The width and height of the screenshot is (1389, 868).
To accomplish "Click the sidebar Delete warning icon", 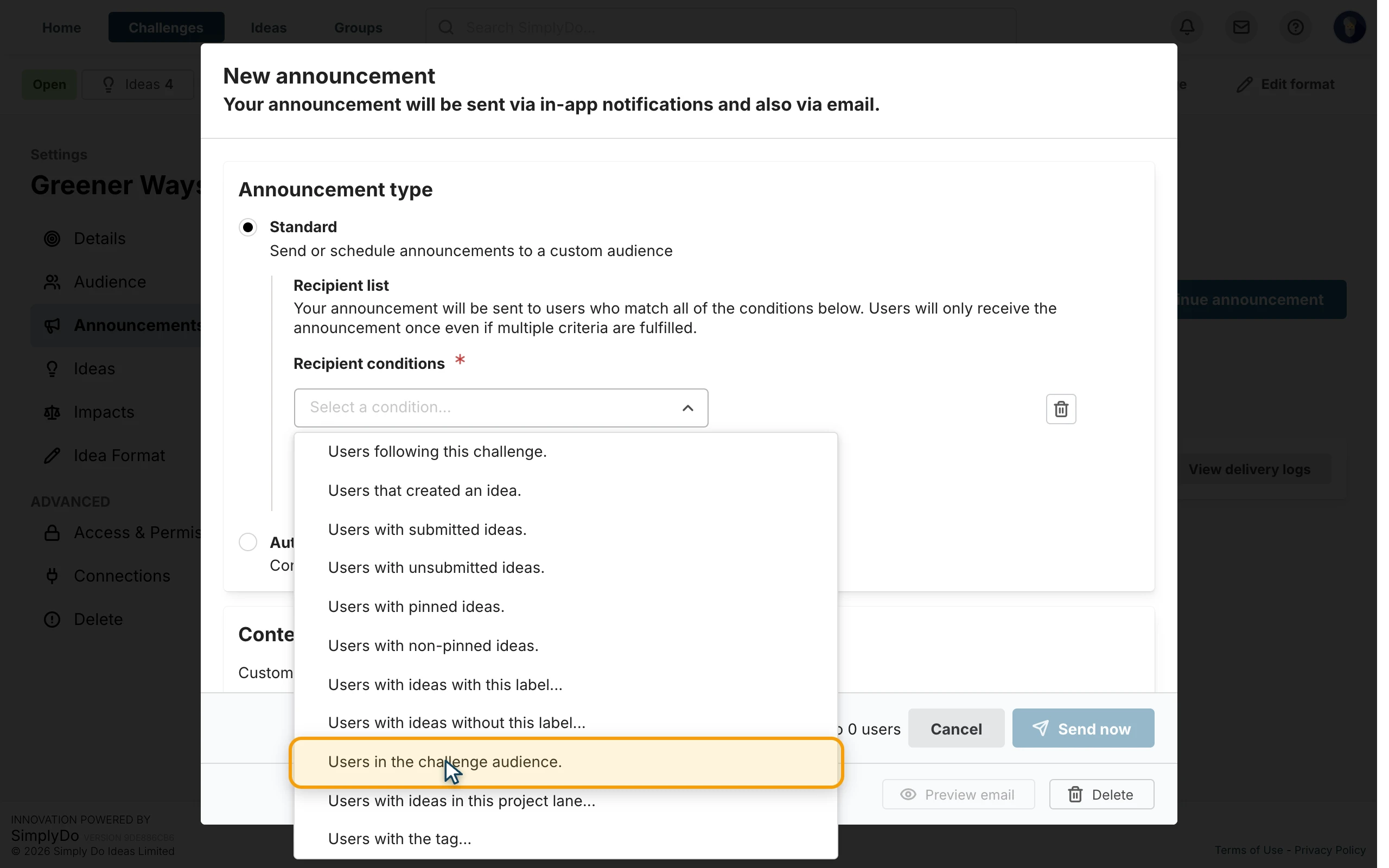I will (52, 620).
